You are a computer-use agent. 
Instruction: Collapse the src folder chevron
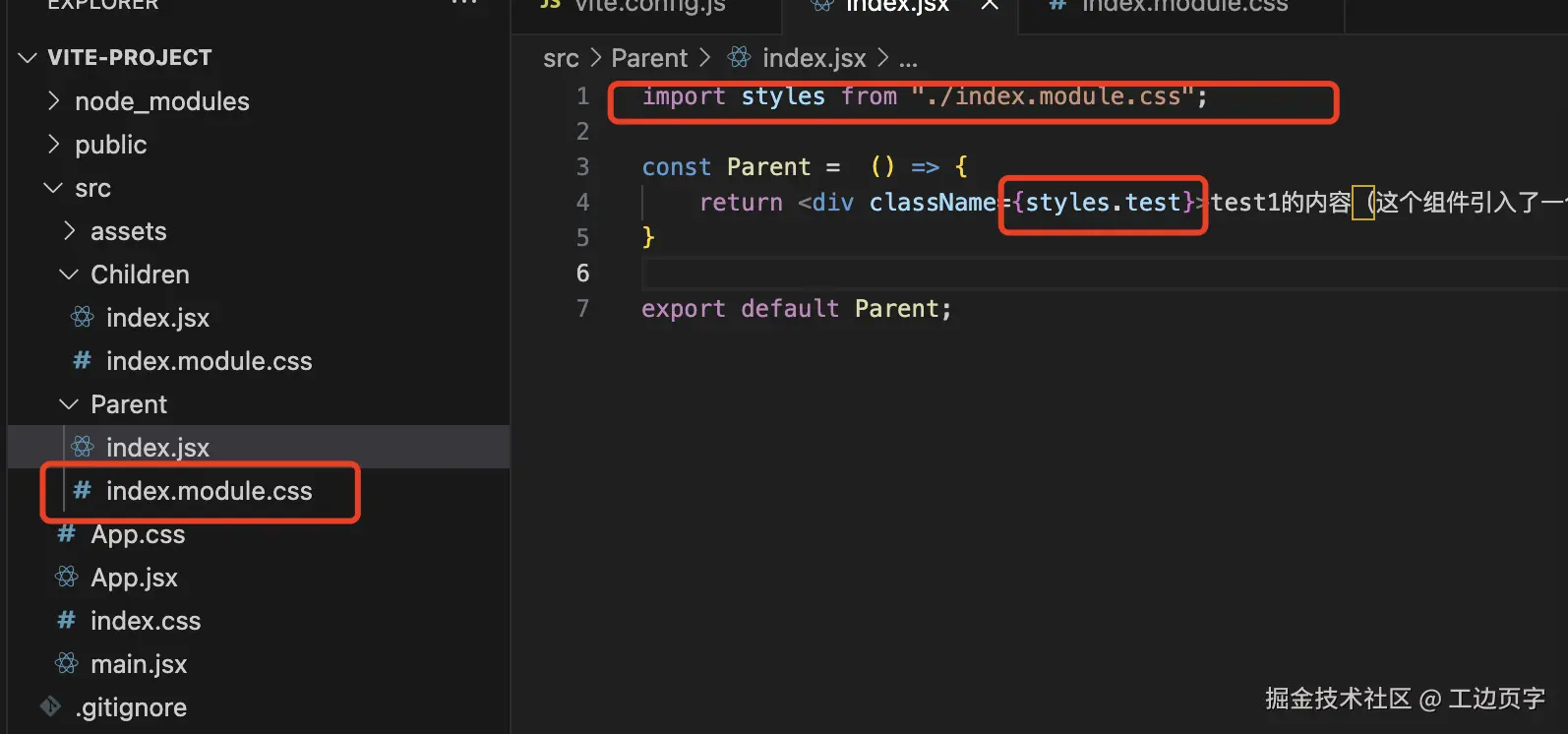(x=53, y=188)
